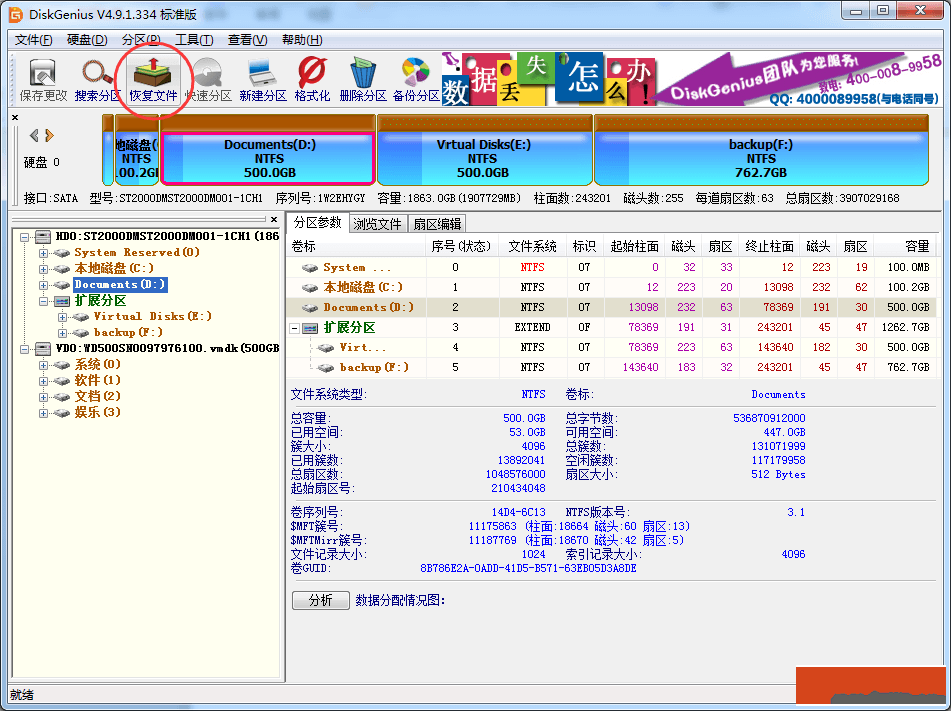Click the VD0 virtual disk icon in the tree

click(43, 348)
